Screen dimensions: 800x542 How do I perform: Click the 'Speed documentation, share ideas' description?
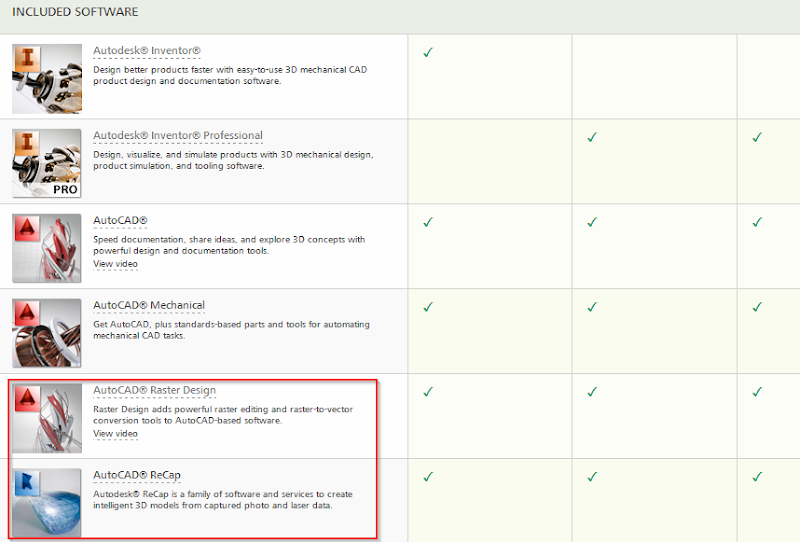point(229,245)
